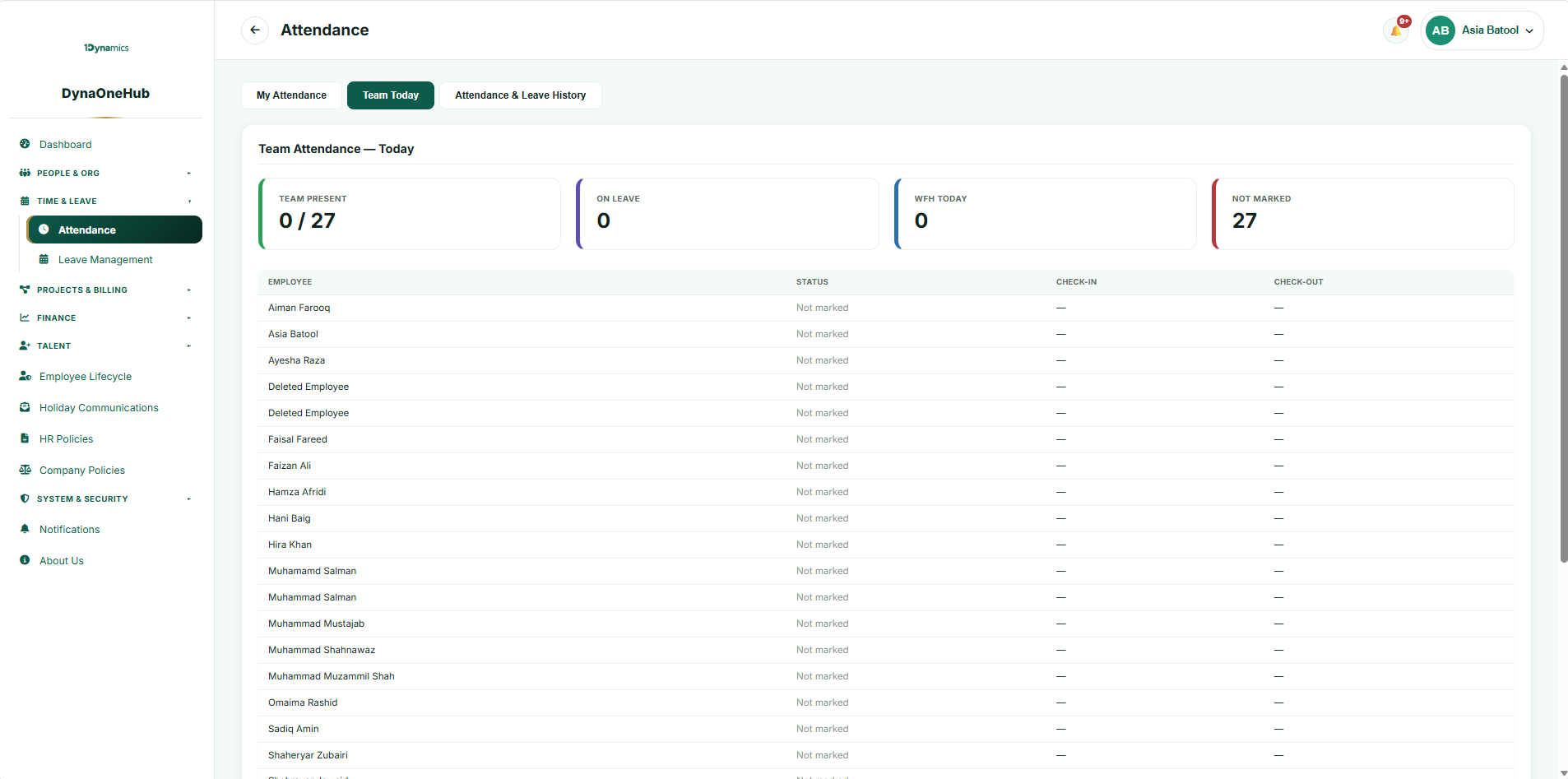Click the Employee column header
Screen dimensions: 1568x779
click(x=290, y=281)
